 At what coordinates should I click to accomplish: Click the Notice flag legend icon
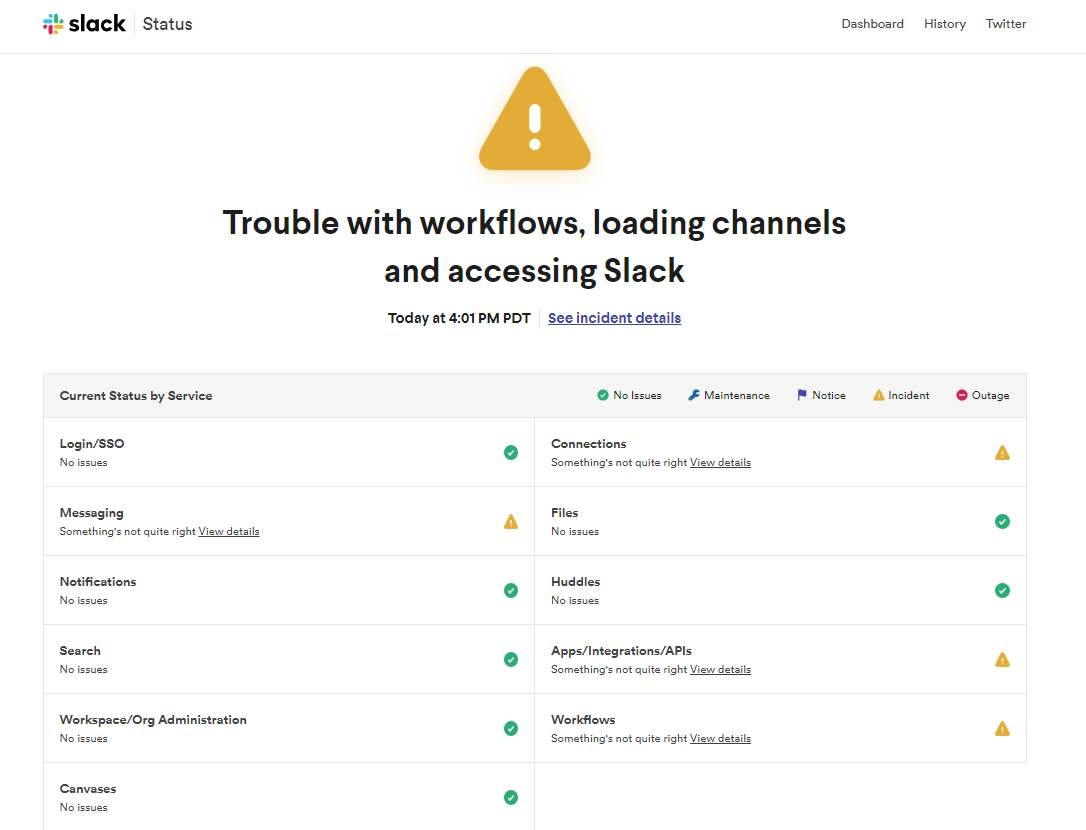[800, 394]
